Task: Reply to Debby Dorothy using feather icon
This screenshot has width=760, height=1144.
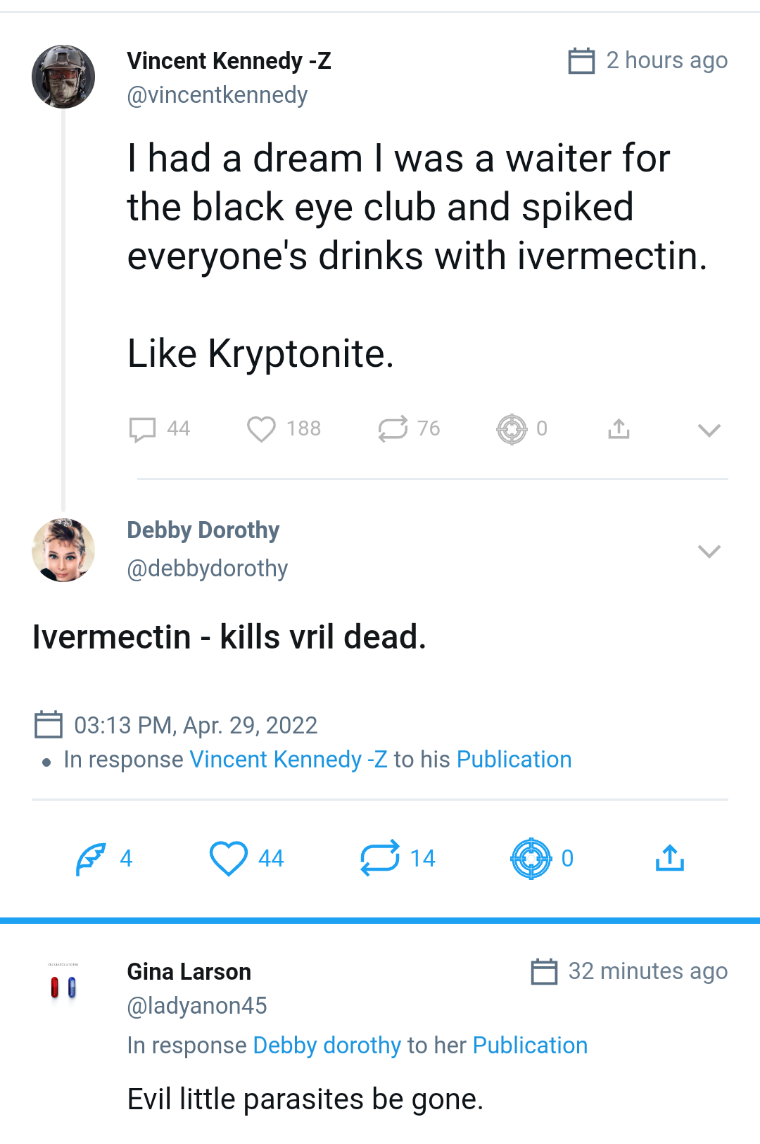Action: click(91, 858)
